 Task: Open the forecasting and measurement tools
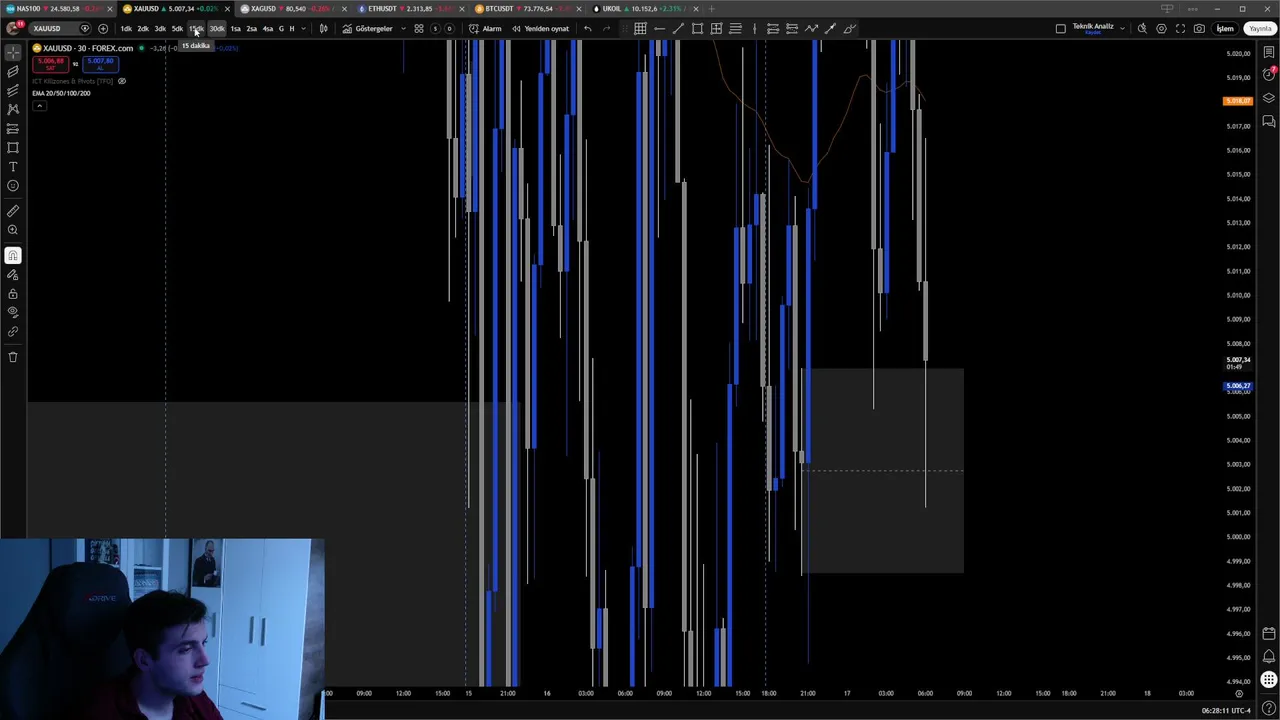[13, 128]
